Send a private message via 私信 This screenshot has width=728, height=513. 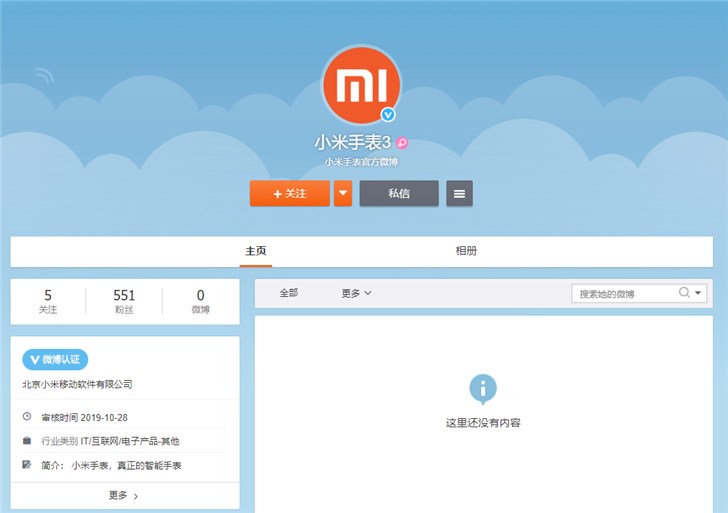(399, 193)
